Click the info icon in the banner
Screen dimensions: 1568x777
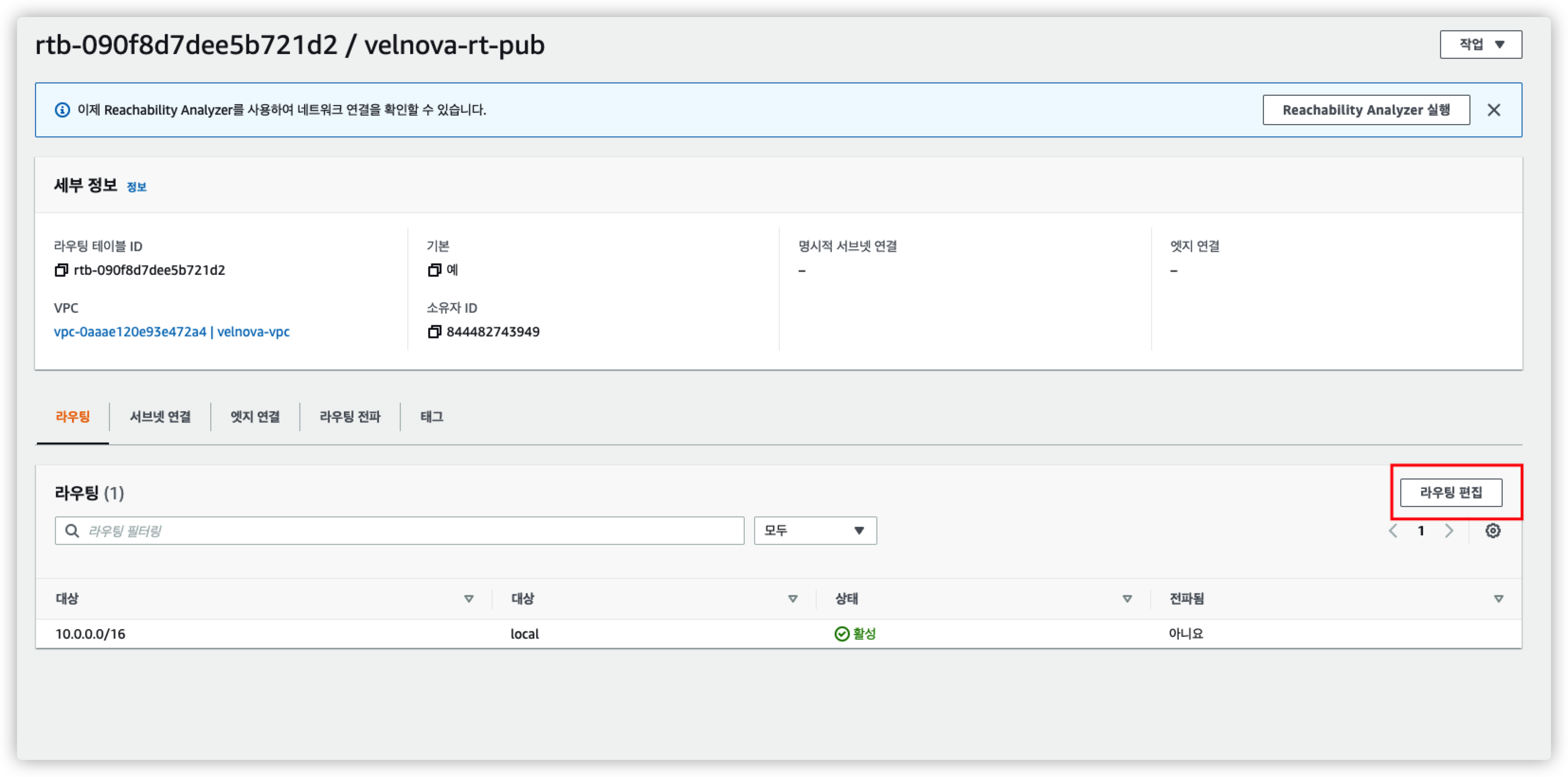click(62, 109)
